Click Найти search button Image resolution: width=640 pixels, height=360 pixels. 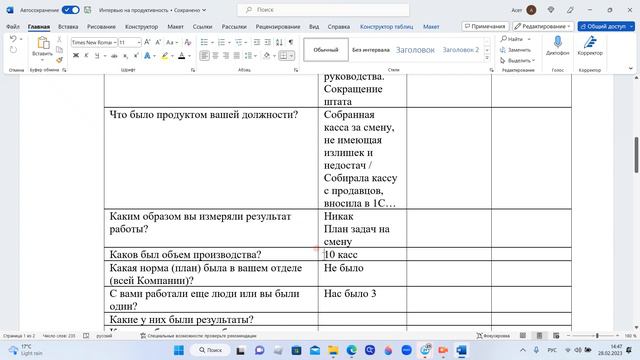click(x=511, y=39)
